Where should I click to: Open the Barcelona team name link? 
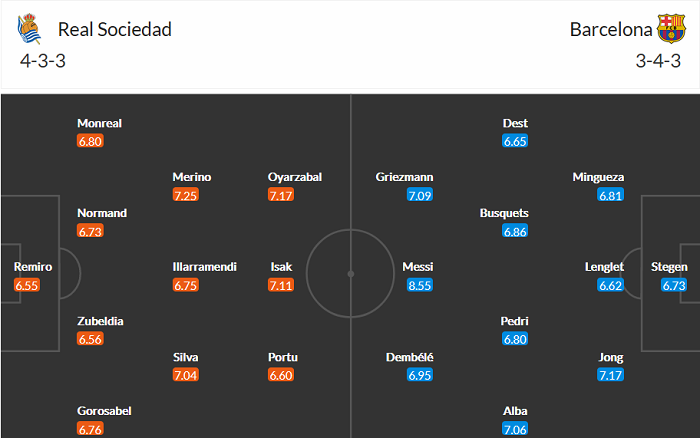609,29
